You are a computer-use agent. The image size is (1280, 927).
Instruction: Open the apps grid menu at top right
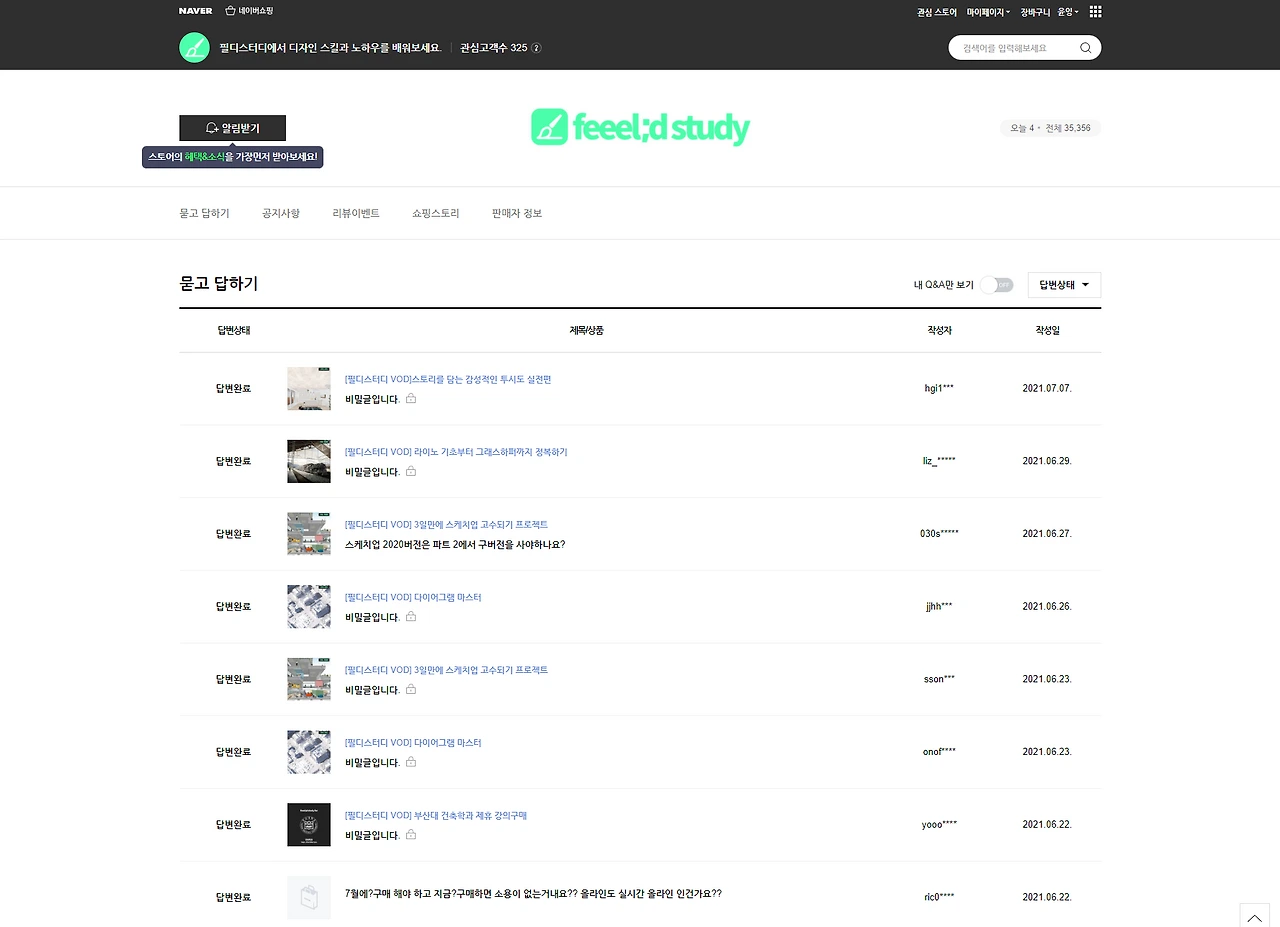click(1095, 10)
